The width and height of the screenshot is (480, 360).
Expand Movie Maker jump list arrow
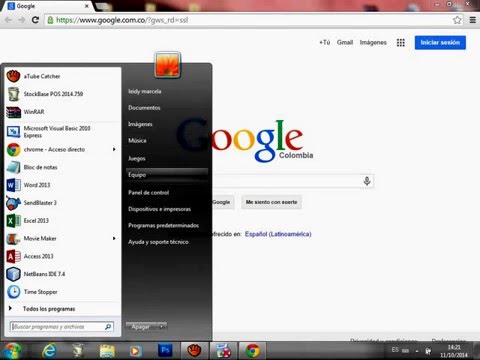point(114,238)
